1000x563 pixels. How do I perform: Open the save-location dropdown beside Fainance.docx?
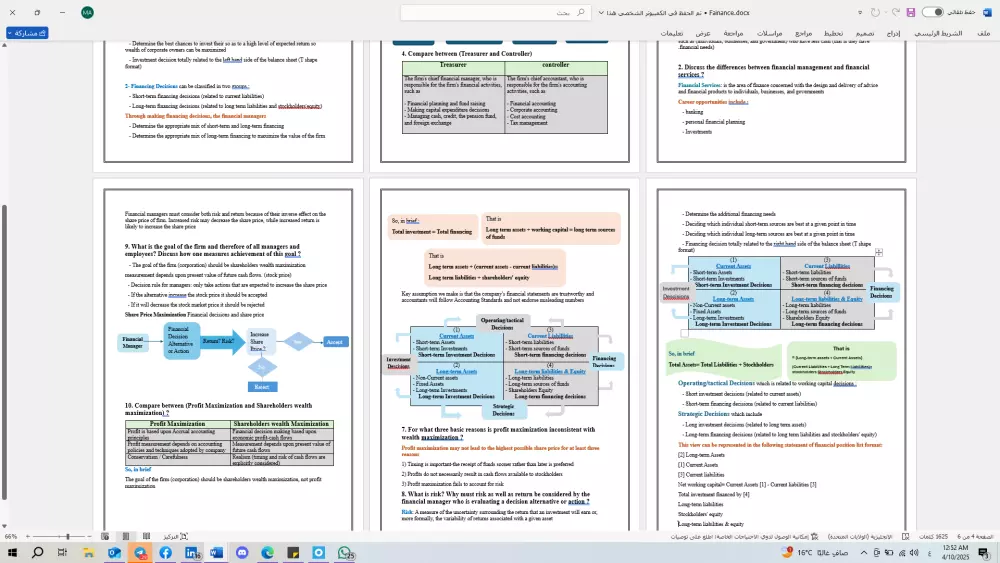pos(601,12)
